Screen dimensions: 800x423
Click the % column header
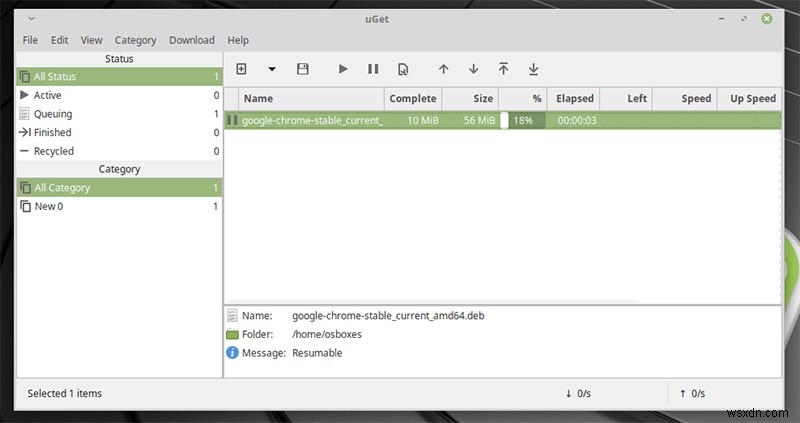click(522, 98)
